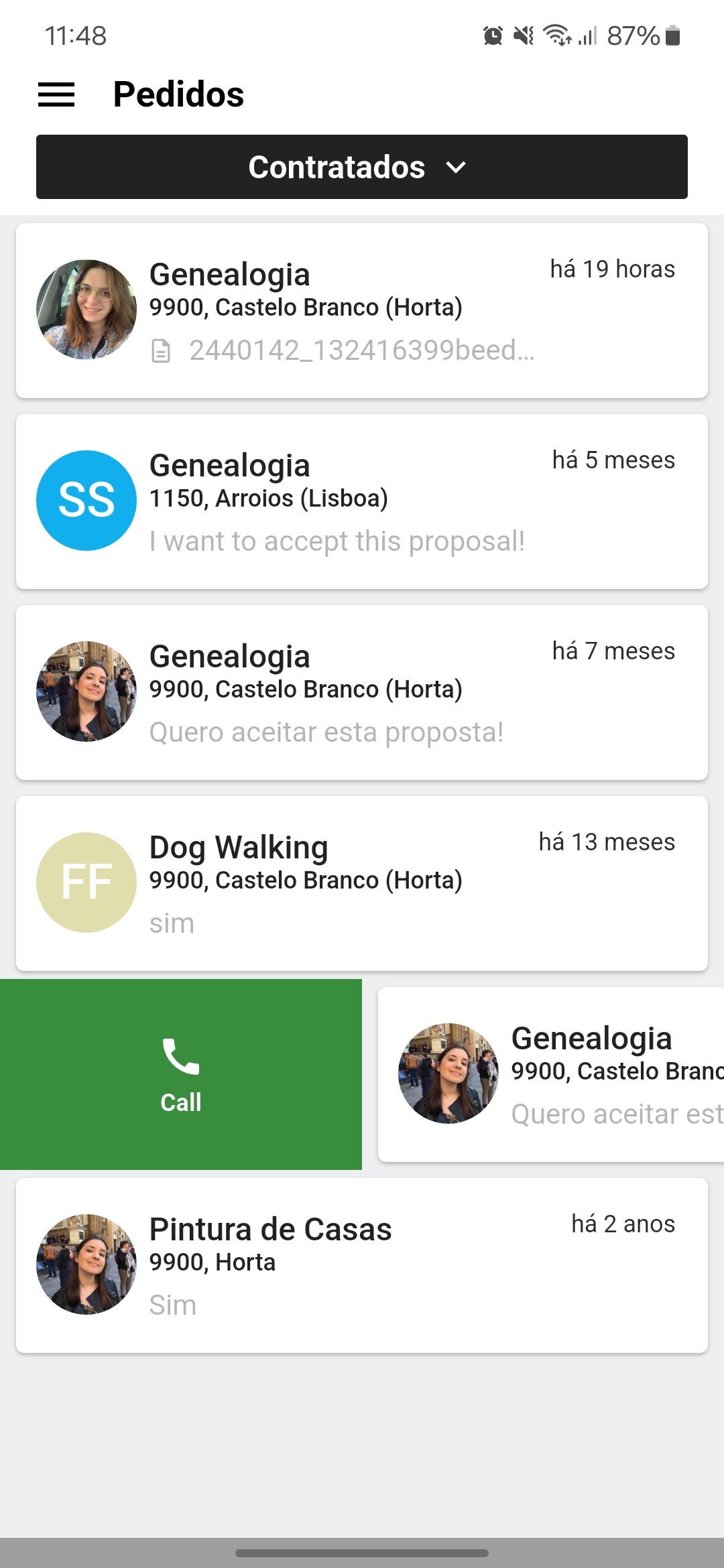Tap the FF beige avatar circle

pyautogui.click(x=86, y=883)
